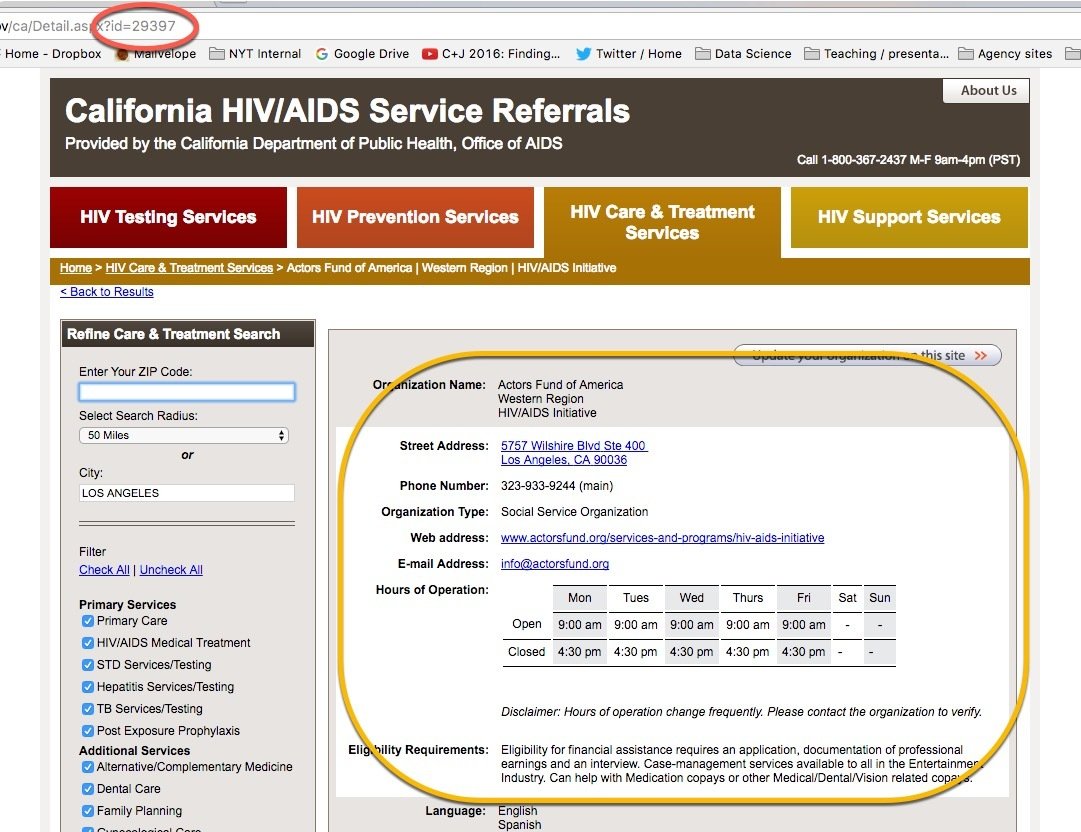Viewport: 1081px width, 832px height.
Task: Select HIV Care & Treatment Services tab
Action: click(x=662, y=222)
